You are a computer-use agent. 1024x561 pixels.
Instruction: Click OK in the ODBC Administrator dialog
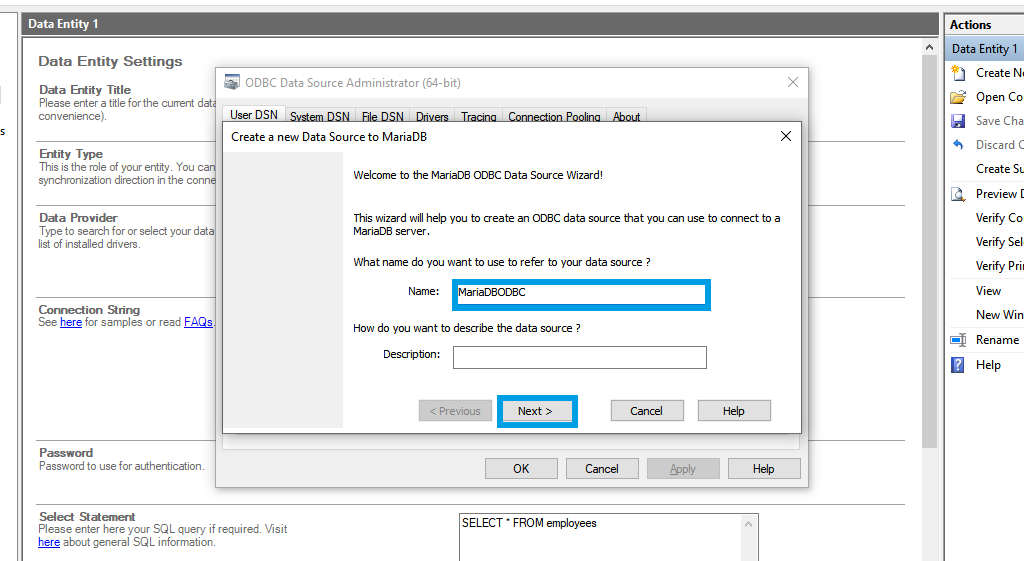coord(521,469)
